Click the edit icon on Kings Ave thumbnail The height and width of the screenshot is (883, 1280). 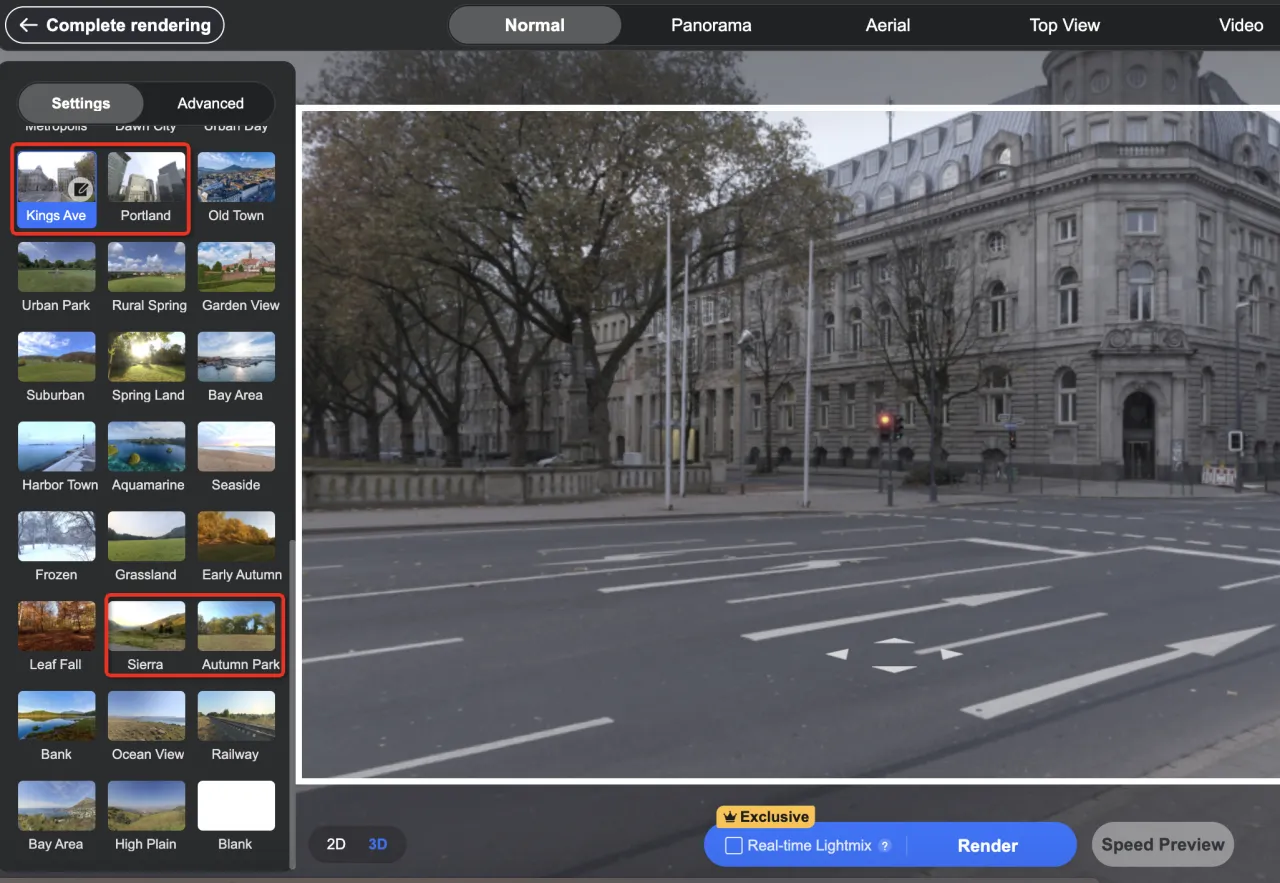point(81,188)
